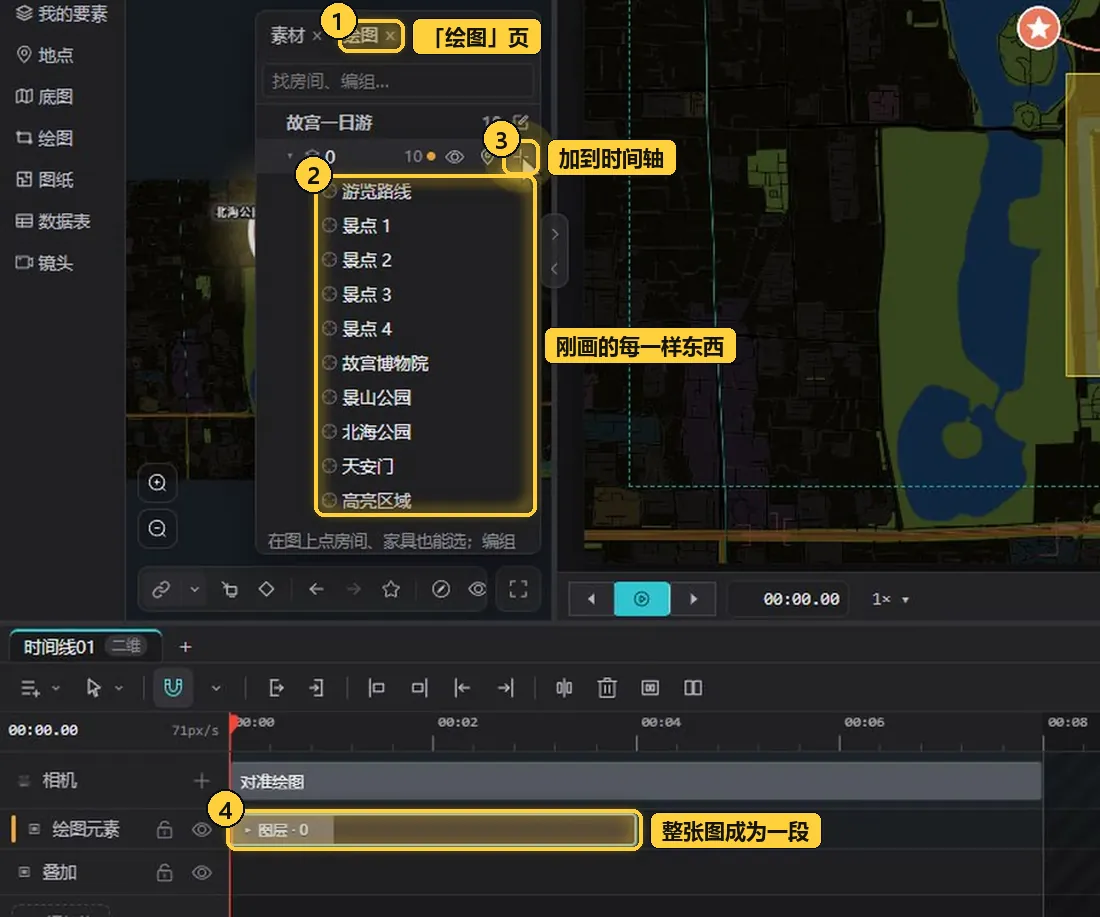Toggle lock on the 绘图元素 track
Image resolution: width=1100 pixels, height=917 pixels.
[x=164, y=830]
